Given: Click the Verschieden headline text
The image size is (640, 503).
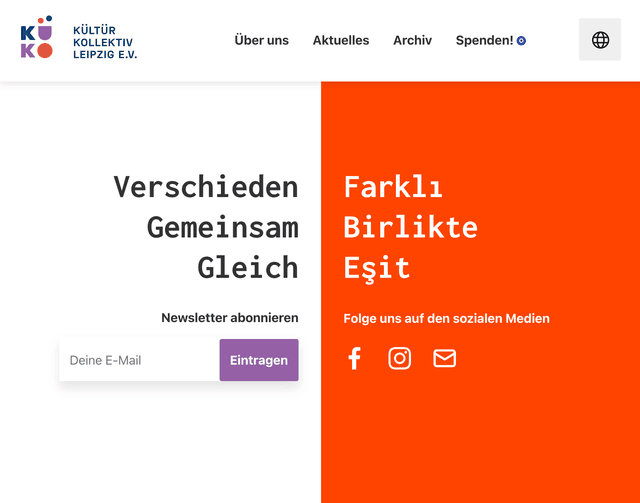Looking at the screenshot, I should pos(205,187).
